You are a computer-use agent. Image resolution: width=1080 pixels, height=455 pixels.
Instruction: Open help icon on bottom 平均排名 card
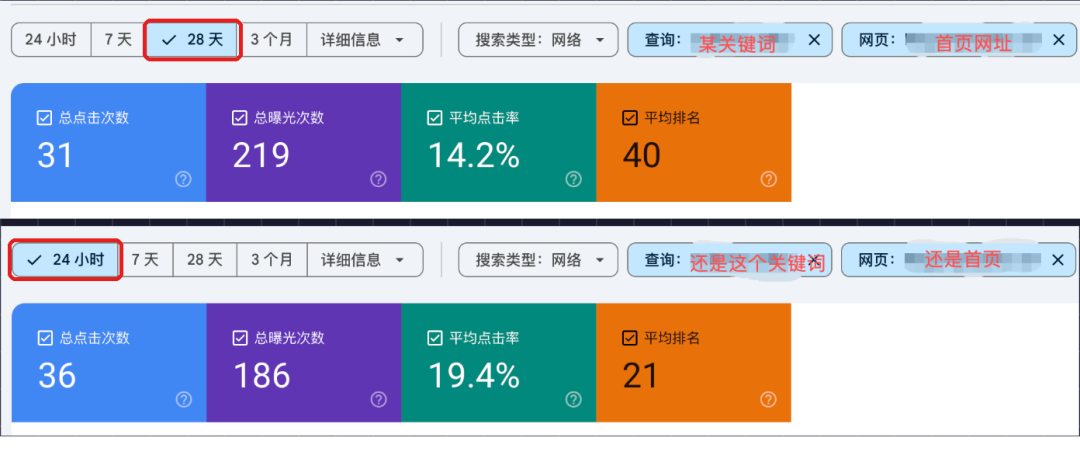pos(769,400)
